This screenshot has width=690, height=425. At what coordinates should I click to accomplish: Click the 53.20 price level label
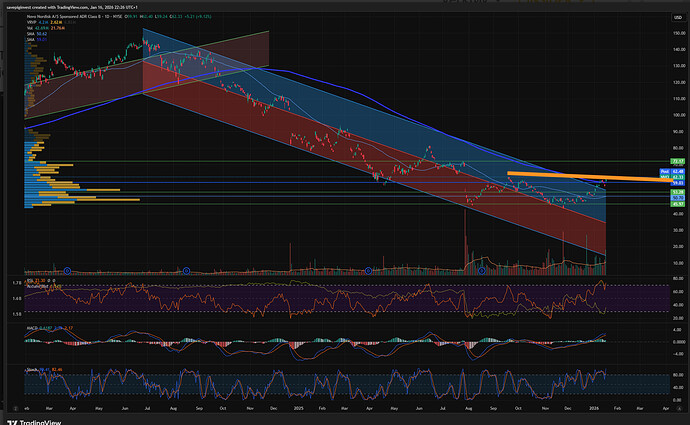tap(677, 191)
